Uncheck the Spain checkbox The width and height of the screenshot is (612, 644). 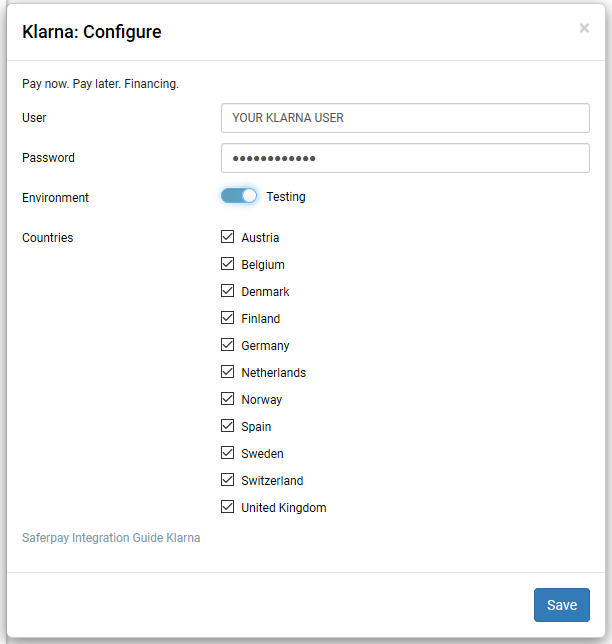(228, 427)
